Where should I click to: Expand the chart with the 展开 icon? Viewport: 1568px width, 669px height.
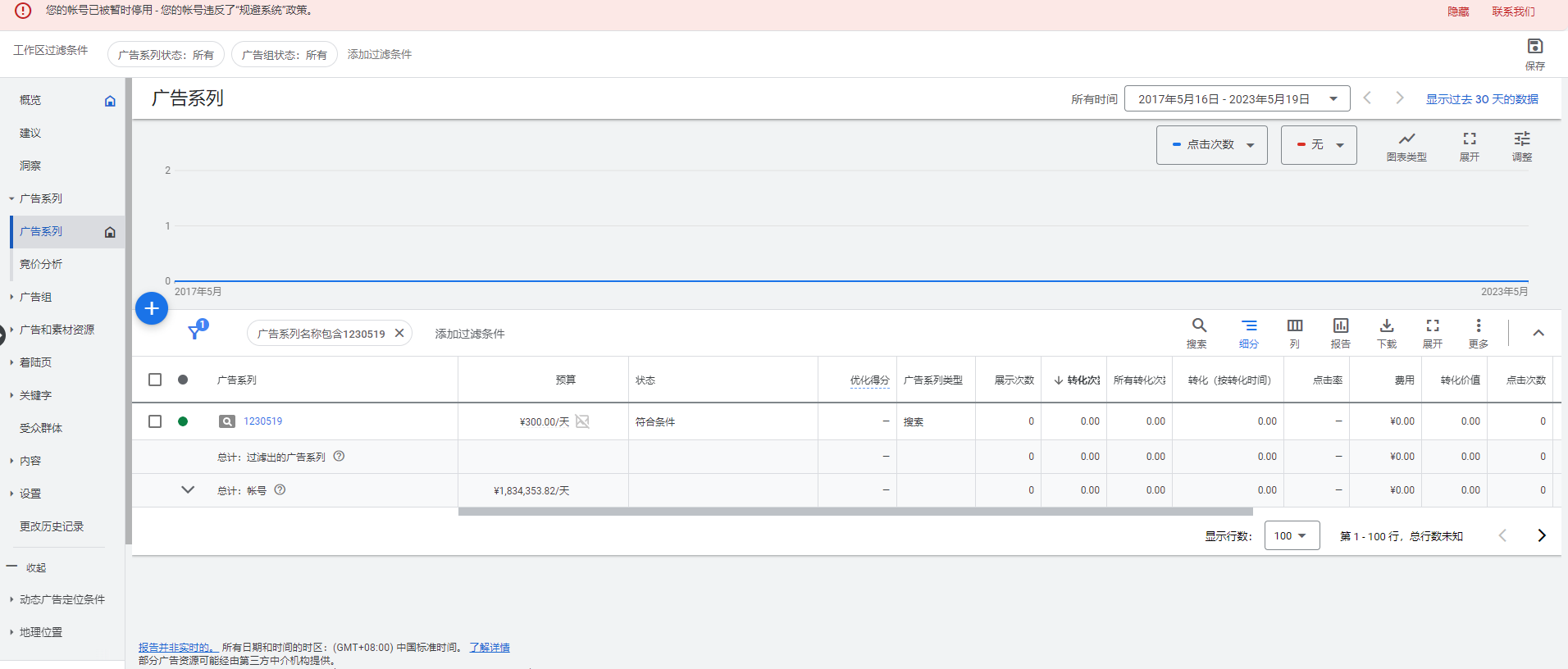[1469, 139]
